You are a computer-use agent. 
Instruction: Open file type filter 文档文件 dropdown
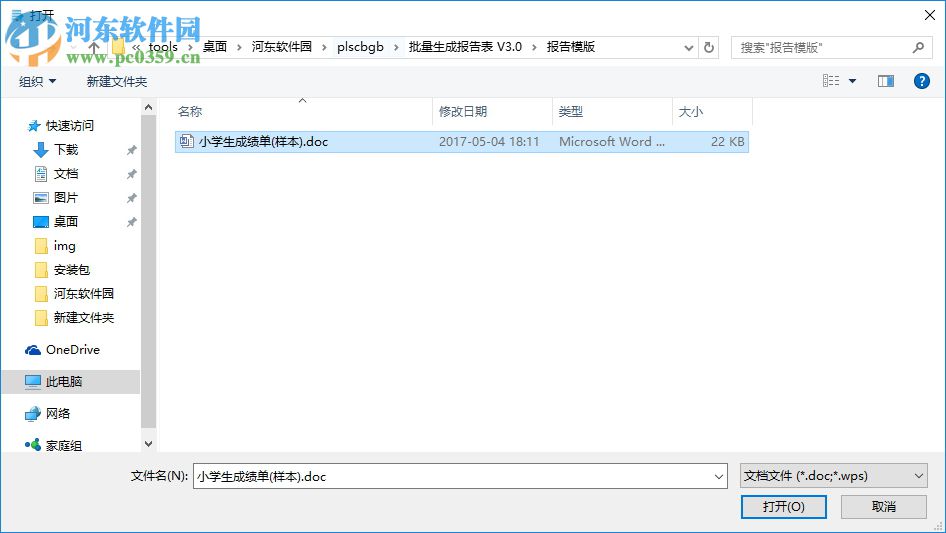[834, 476]
